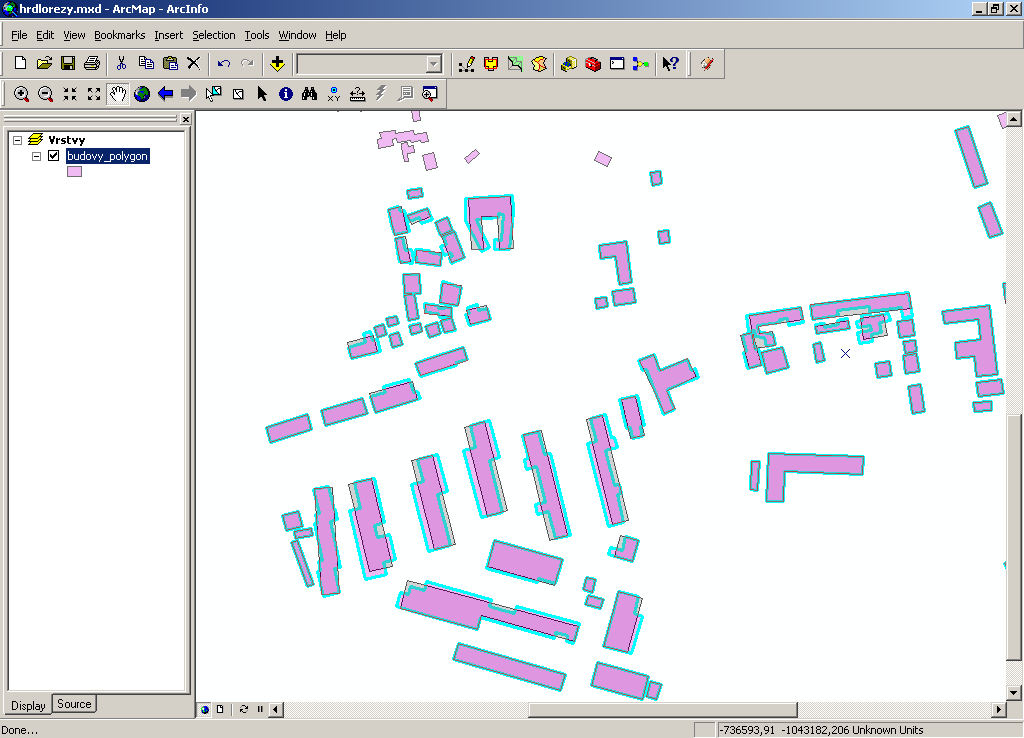Screen dimensions: 1024x738
Task: Switch to Layout View button
Action: click(x=220, y=709)
